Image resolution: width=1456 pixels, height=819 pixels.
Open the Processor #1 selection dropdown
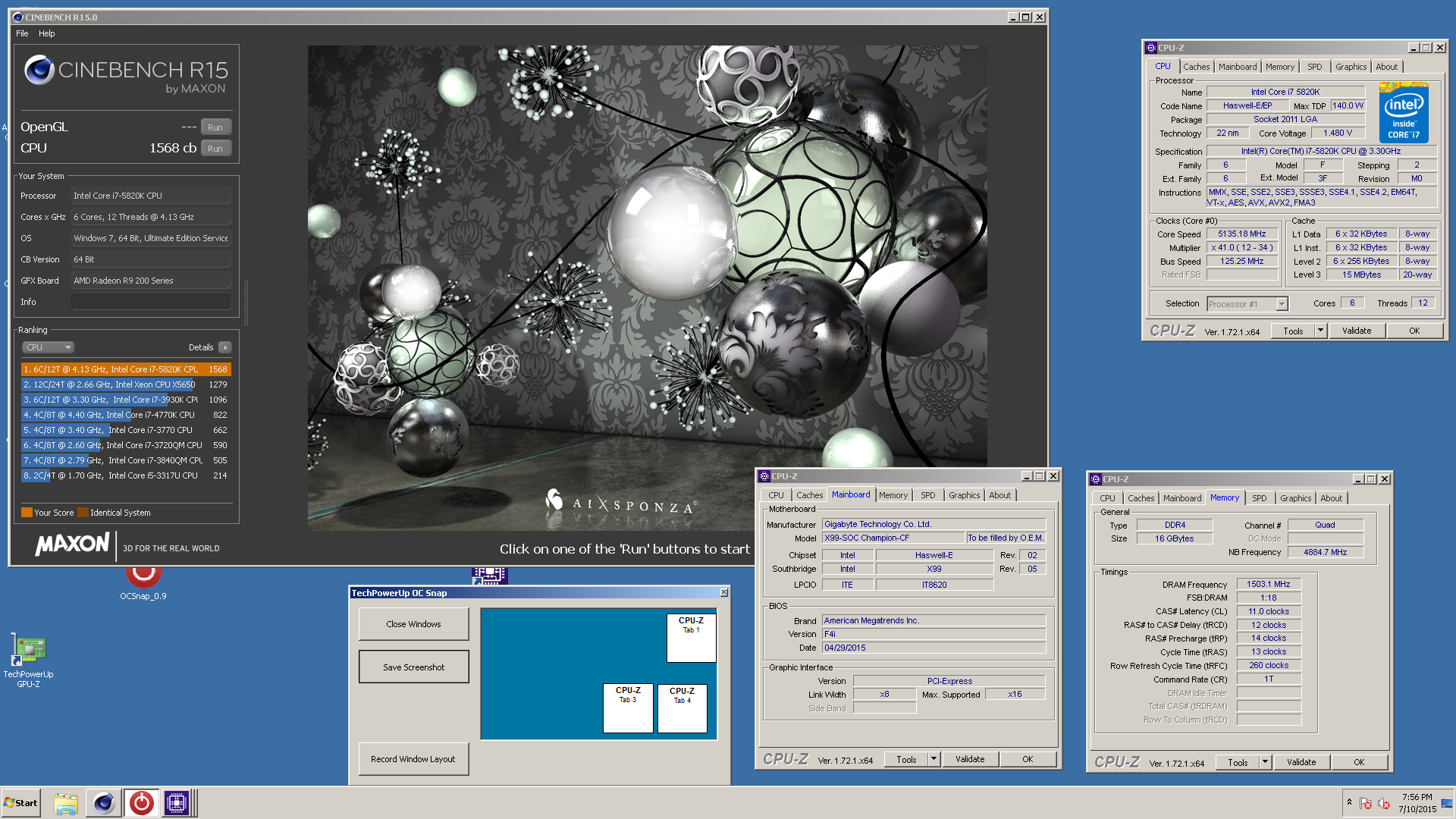click(x=1247, y=304)
